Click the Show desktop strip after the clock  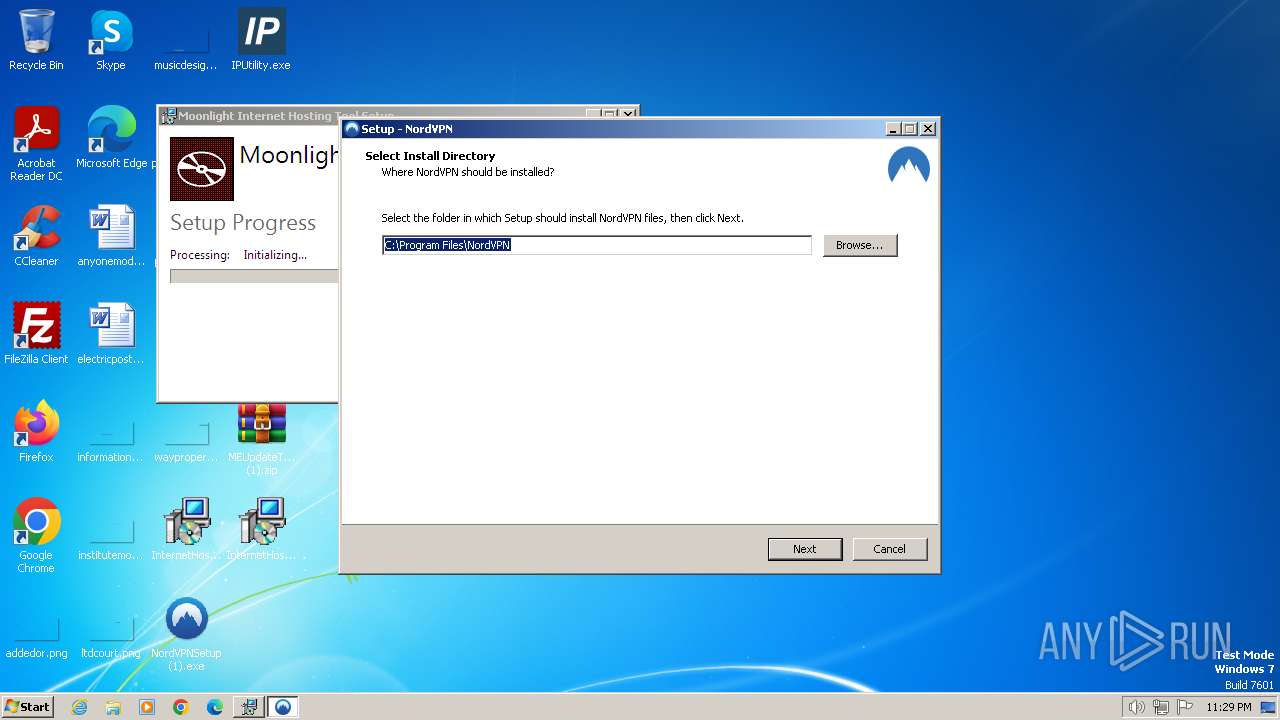click(1269, 707)
